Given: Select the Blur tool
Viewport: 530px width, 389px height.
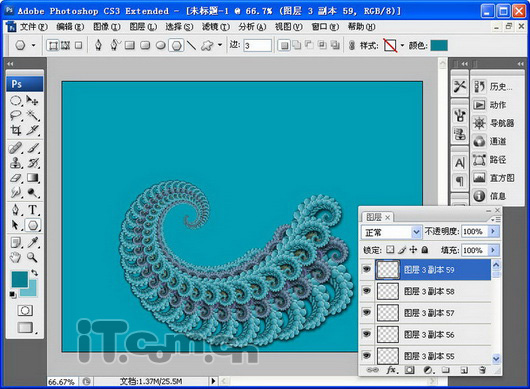Looking at the screenshot, I should [15, 193].
